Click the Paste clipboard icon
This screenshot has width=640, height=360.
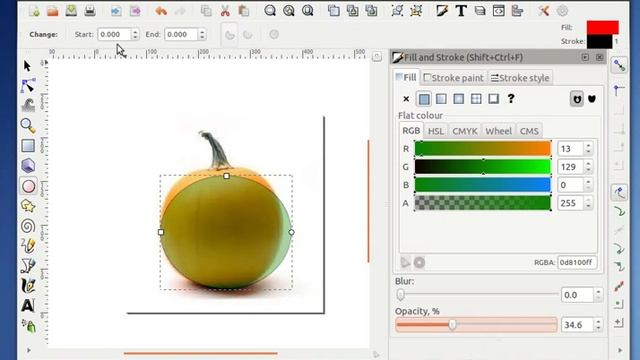coord(244,11)
